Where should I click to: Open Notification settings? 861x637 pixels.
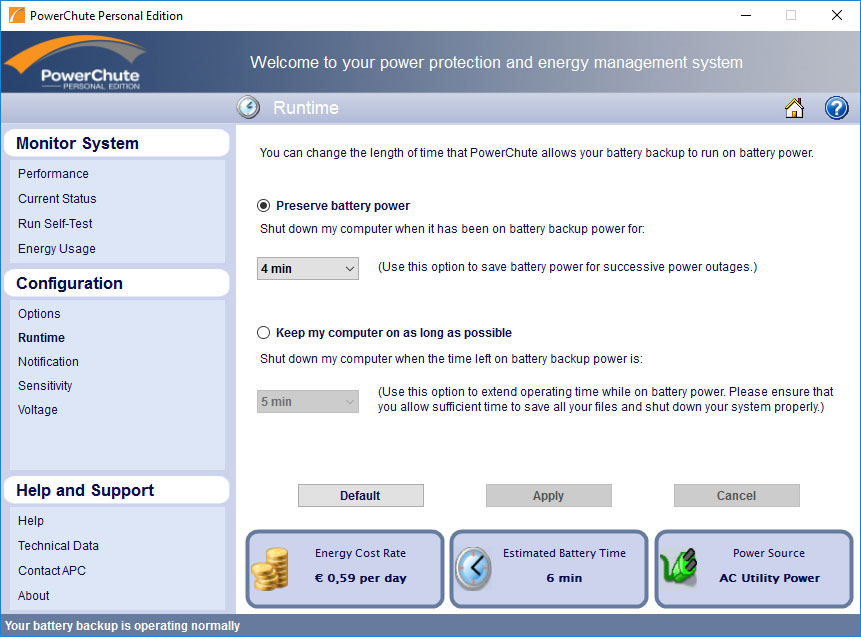48,362
